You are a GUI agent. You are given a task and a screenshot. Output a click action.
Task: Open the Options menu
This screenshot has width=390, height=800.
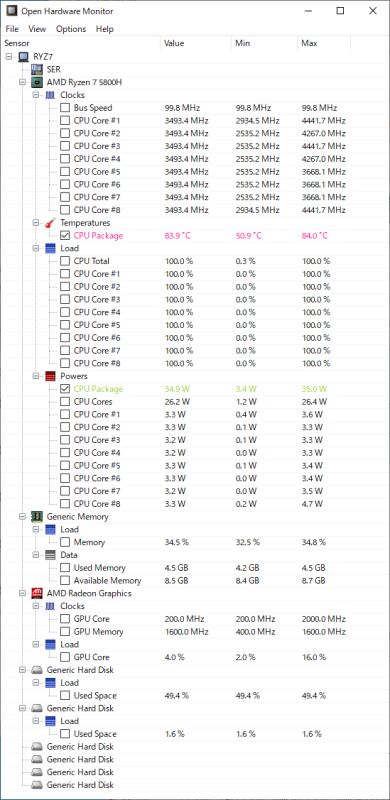click(x=71, y=29)
